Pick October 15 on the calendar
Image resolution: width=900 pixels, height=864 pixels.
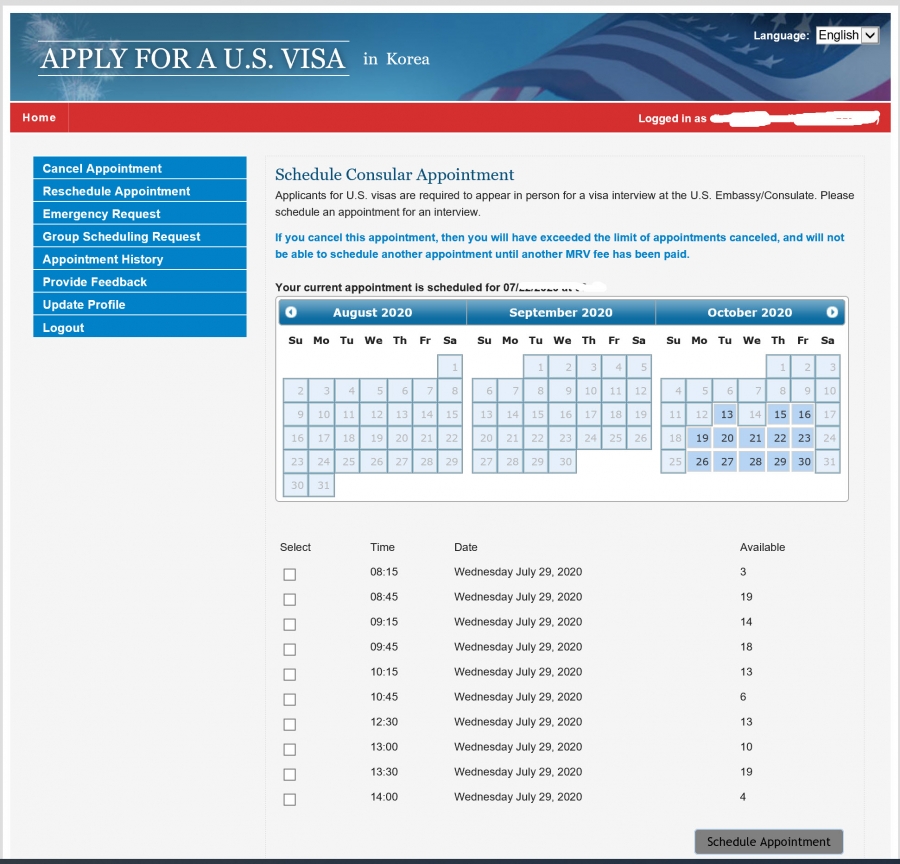[779, 414]
